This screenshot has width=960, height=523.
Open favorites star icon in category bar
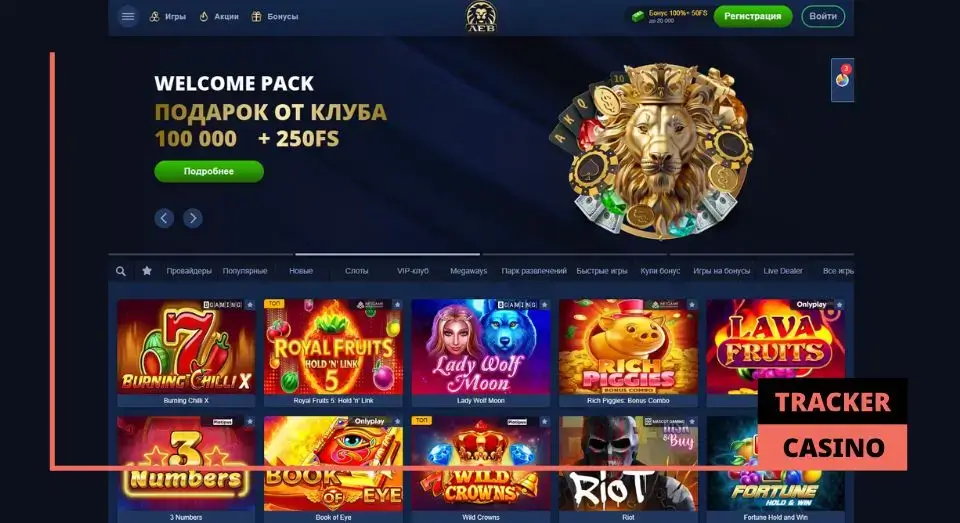(147, 270)
